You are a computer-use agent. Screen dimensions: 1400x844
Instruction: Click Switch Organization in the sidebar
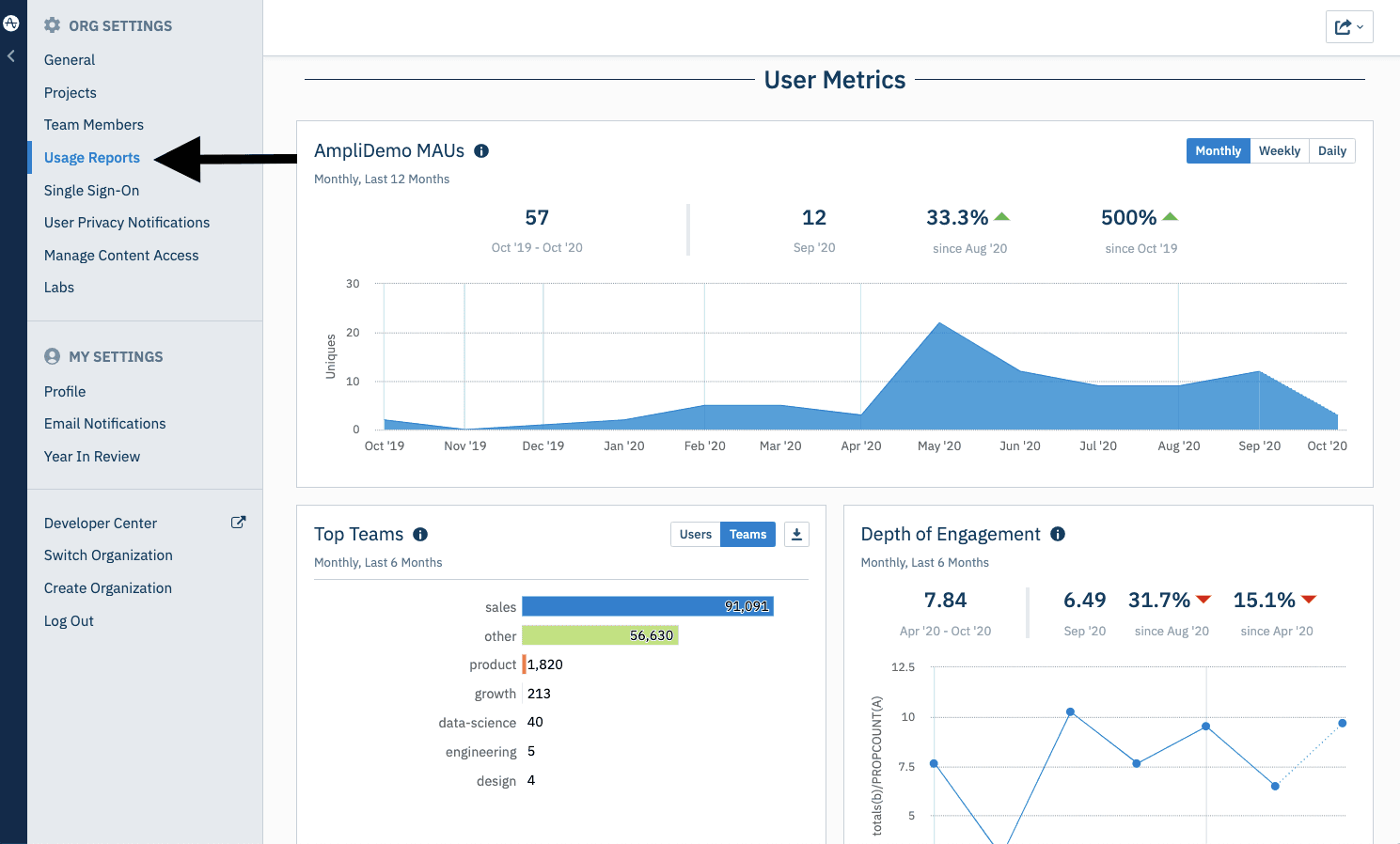tap(108, 555)
